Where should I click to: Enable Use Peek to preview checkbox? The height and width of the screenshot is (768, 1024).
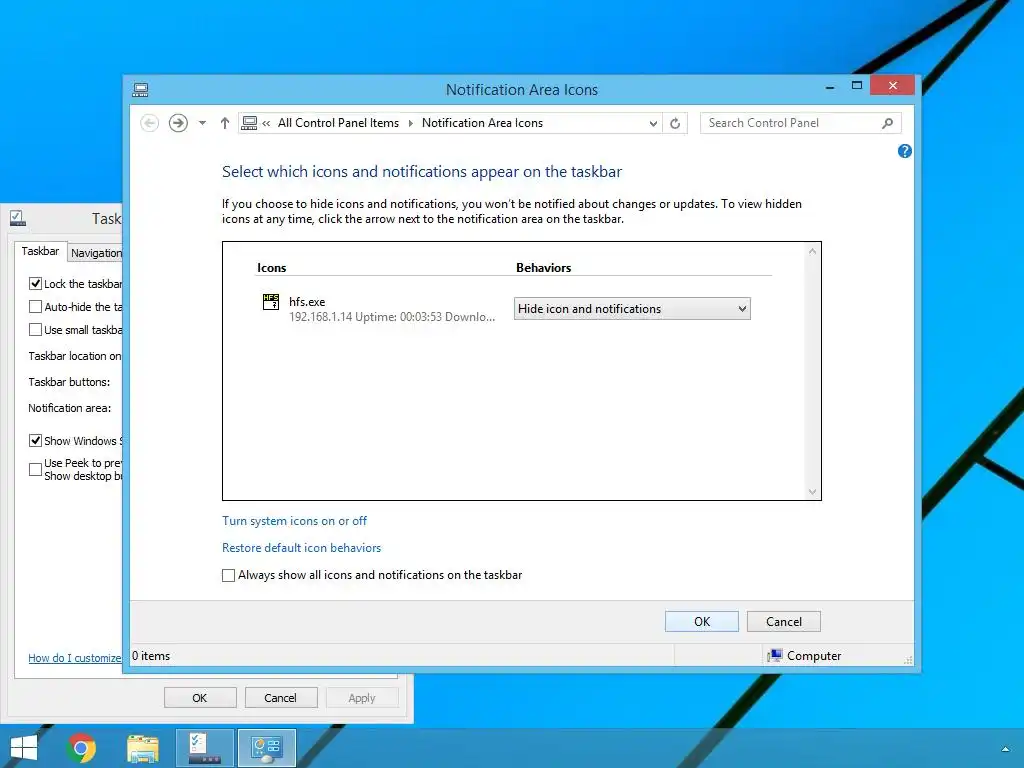tap(35, 469)
